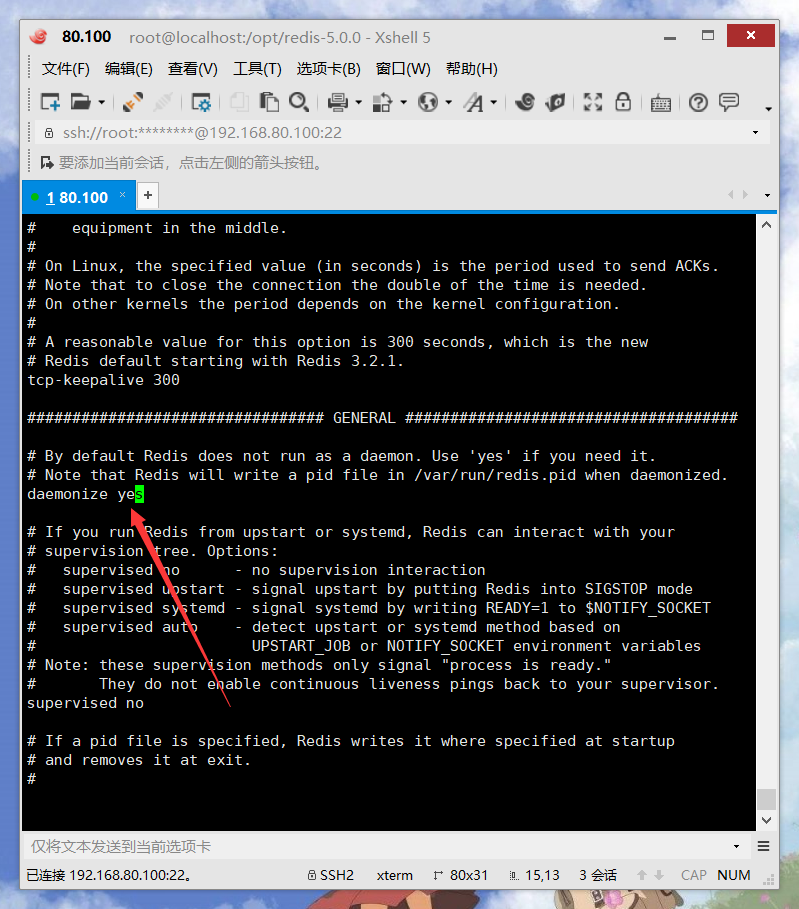Click the Font toolbar icon
Screen dimensions: 799x909
(473, 102)
